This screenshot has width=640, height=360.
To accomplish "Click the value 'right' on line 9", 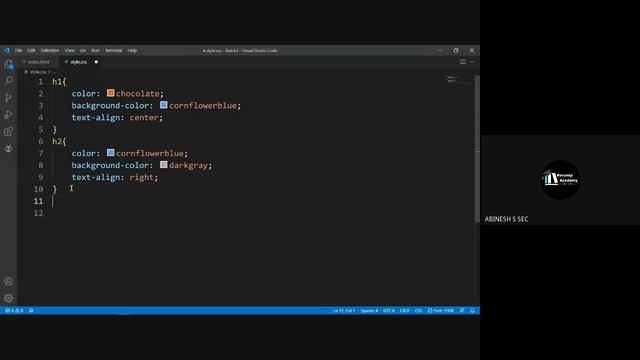I will coord(141,177).
